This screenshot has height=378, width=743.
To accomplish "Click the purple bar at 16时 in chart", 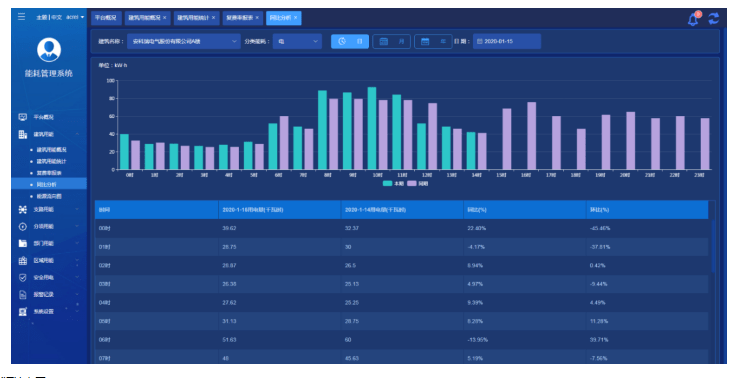I will [x=532, y=136].
